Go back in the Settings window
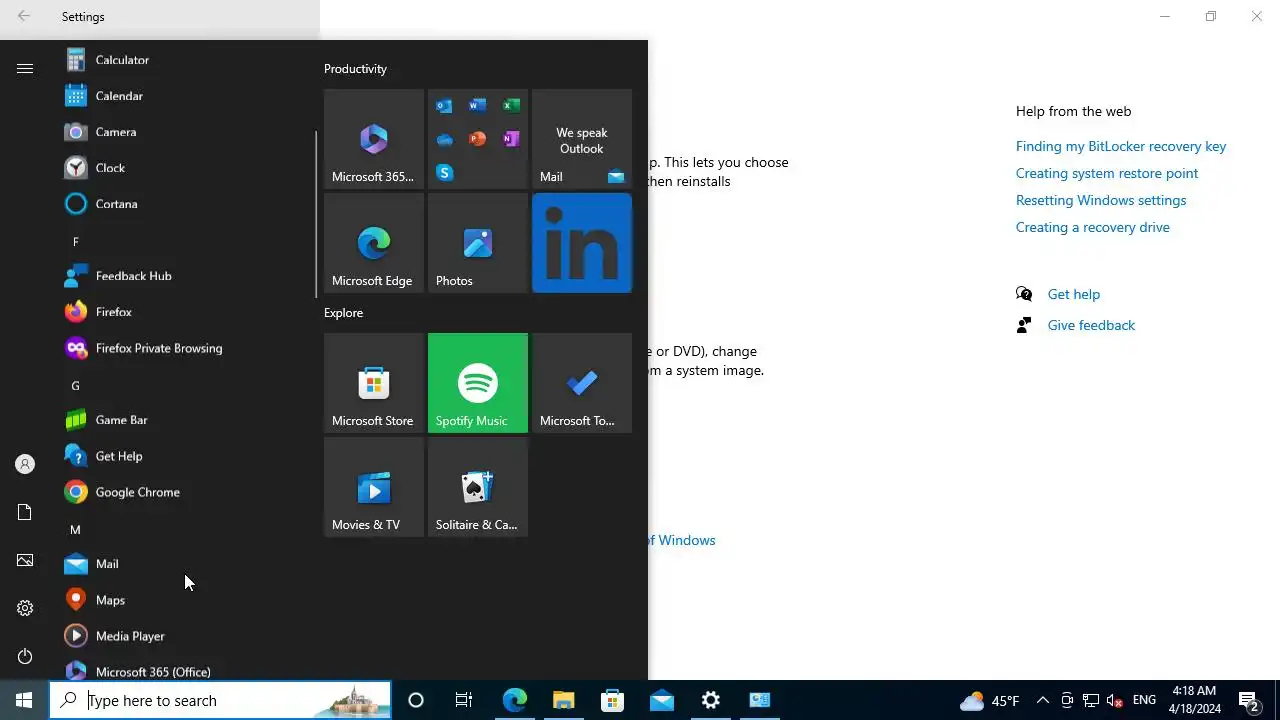Image resolution: width=1280 pixels, height=720 pixels. [x=24, y=16]
